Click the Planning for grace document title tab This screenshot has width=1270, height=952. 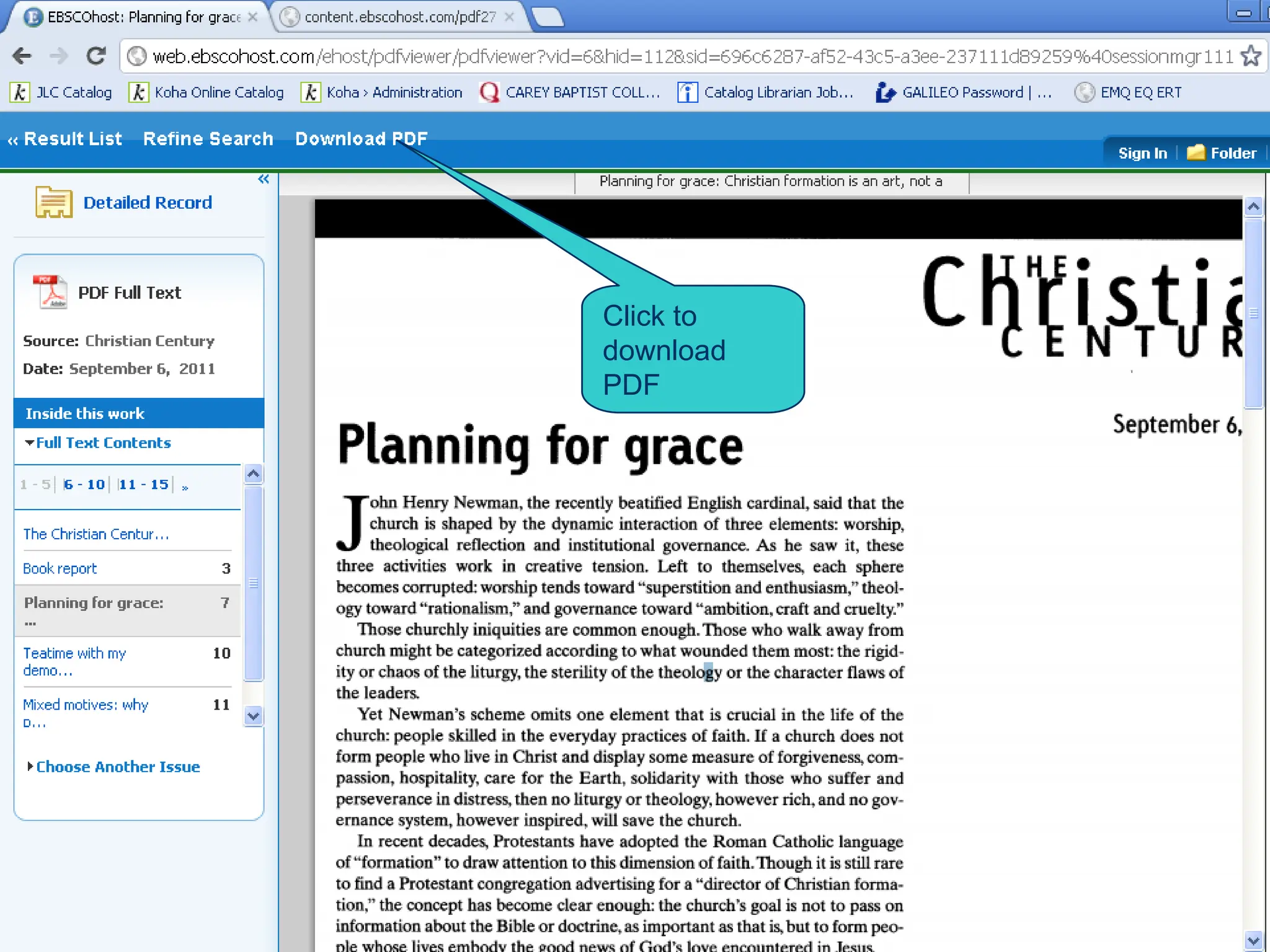[x=771, y=182]
